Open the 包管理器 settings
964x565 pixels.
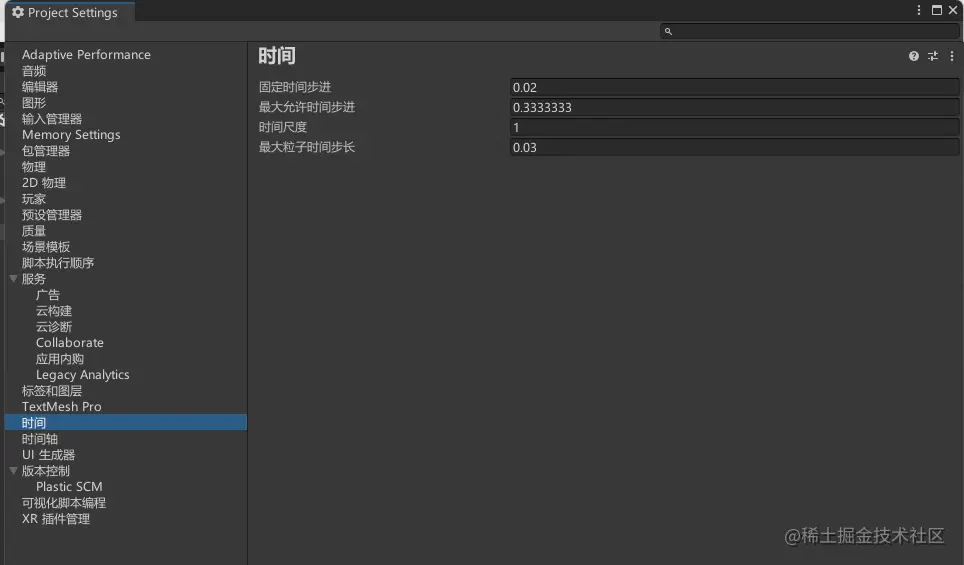click(x=45, y=151)
